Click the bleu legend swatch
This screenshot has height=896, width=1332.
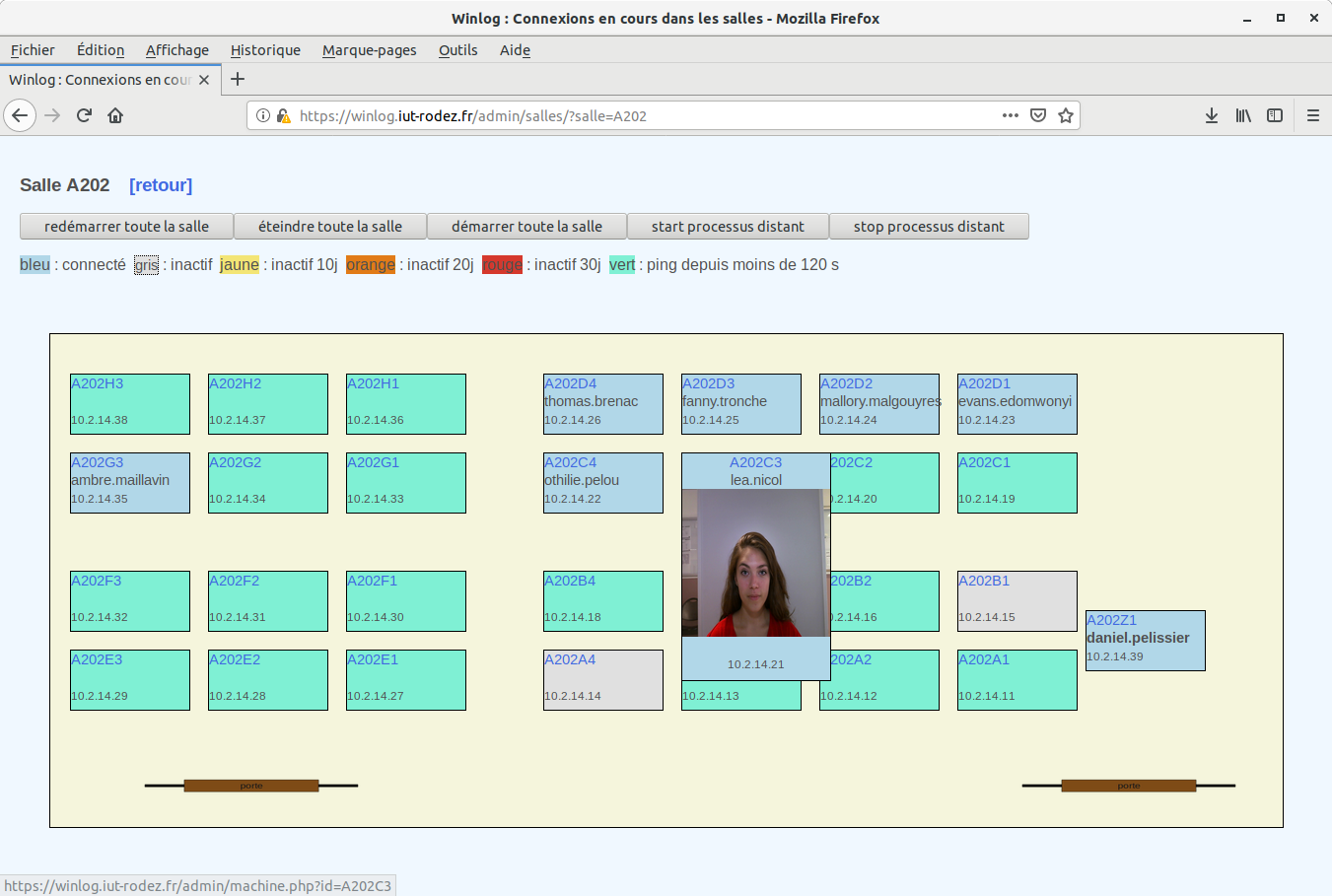(x=35, y=264)
